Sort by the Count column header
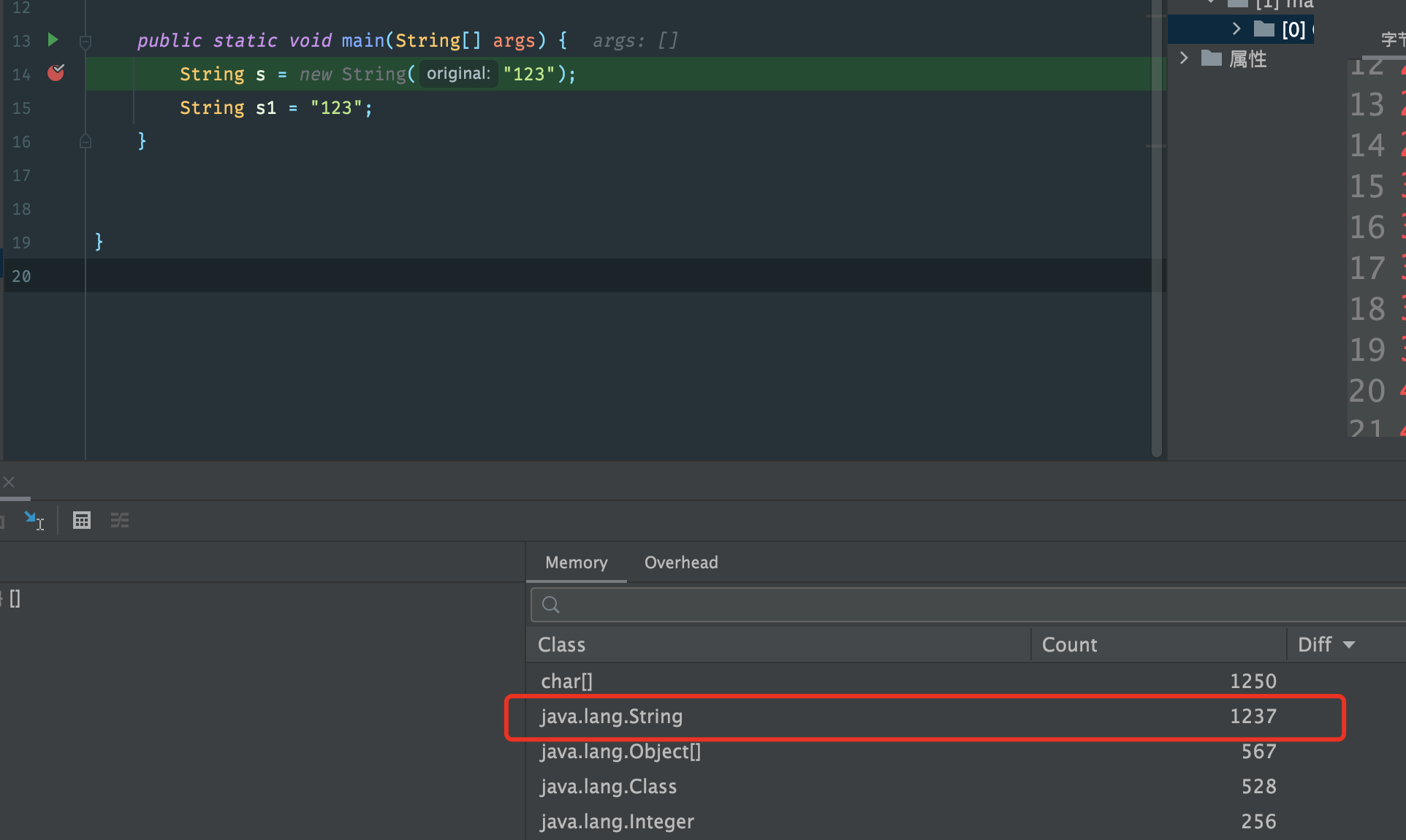 [x=1158, y=644]
